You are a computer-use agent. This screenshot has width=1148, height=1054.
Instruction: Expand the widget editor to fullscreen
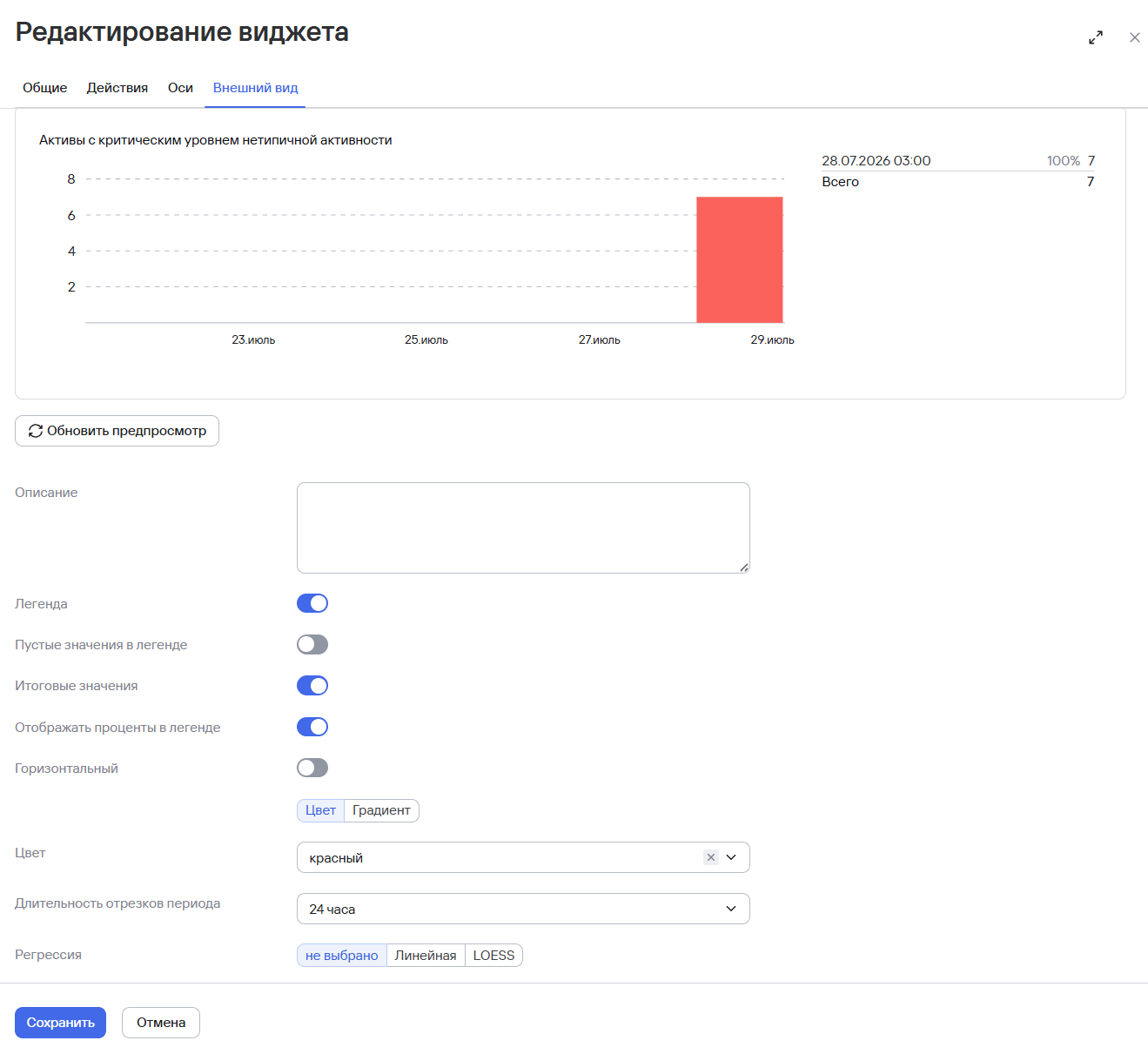tap(1096, 37)
